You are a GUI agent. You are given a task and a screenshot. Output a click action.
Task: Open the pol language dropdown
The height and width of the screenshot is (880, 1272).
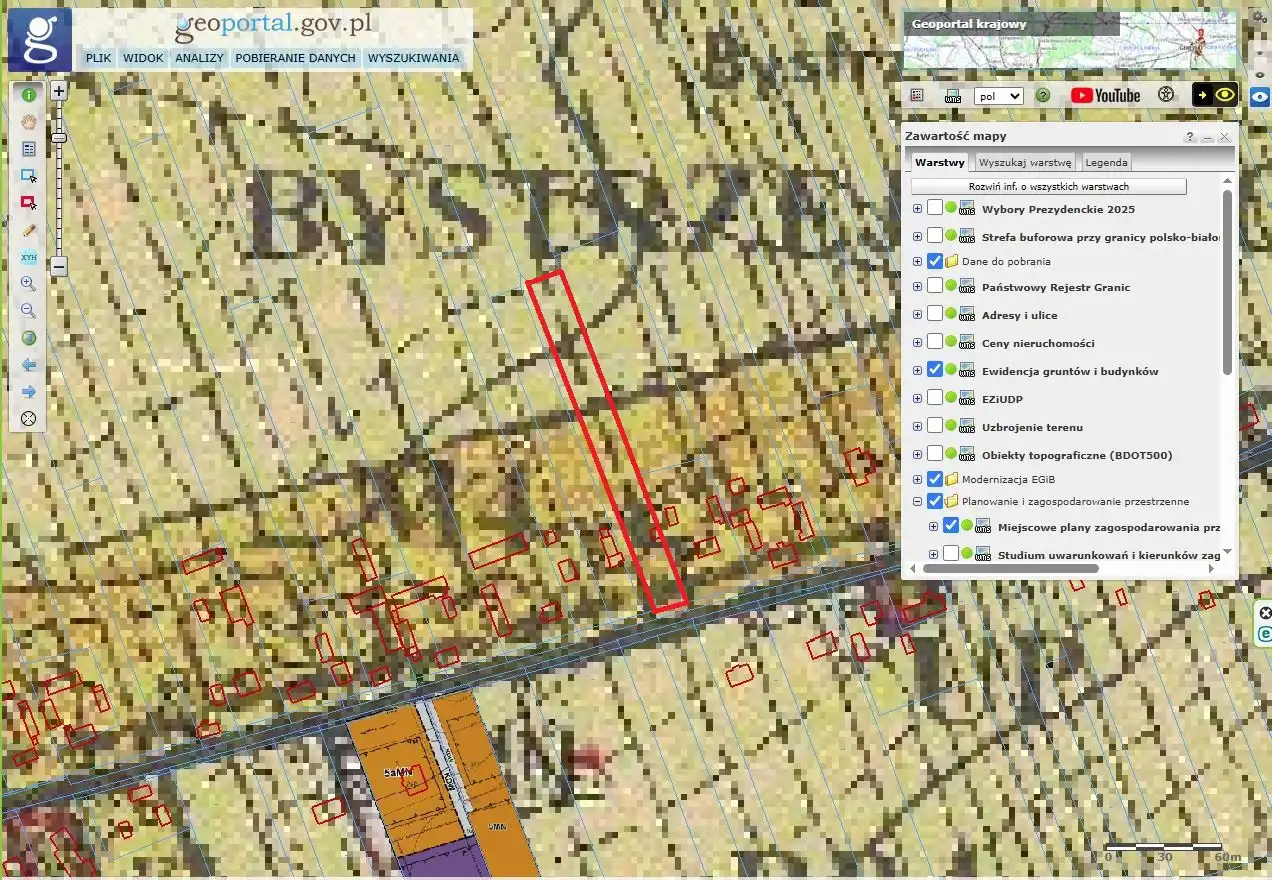998,96
